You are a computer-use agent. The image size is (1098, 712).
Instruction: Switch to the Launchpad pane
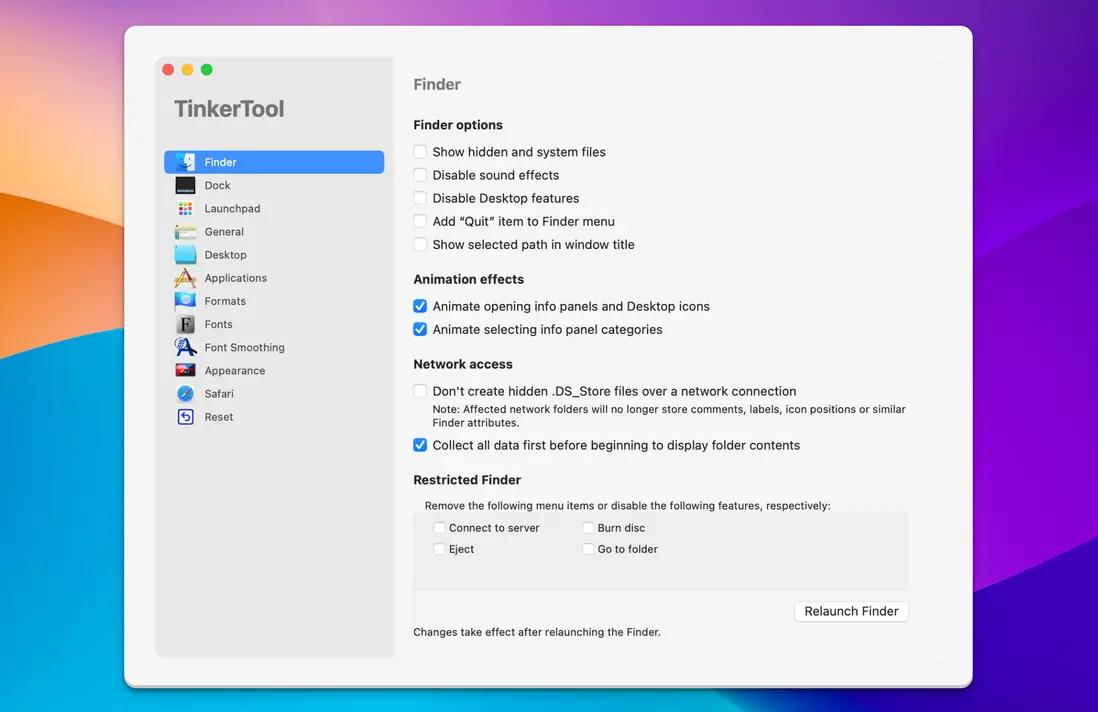232,208
